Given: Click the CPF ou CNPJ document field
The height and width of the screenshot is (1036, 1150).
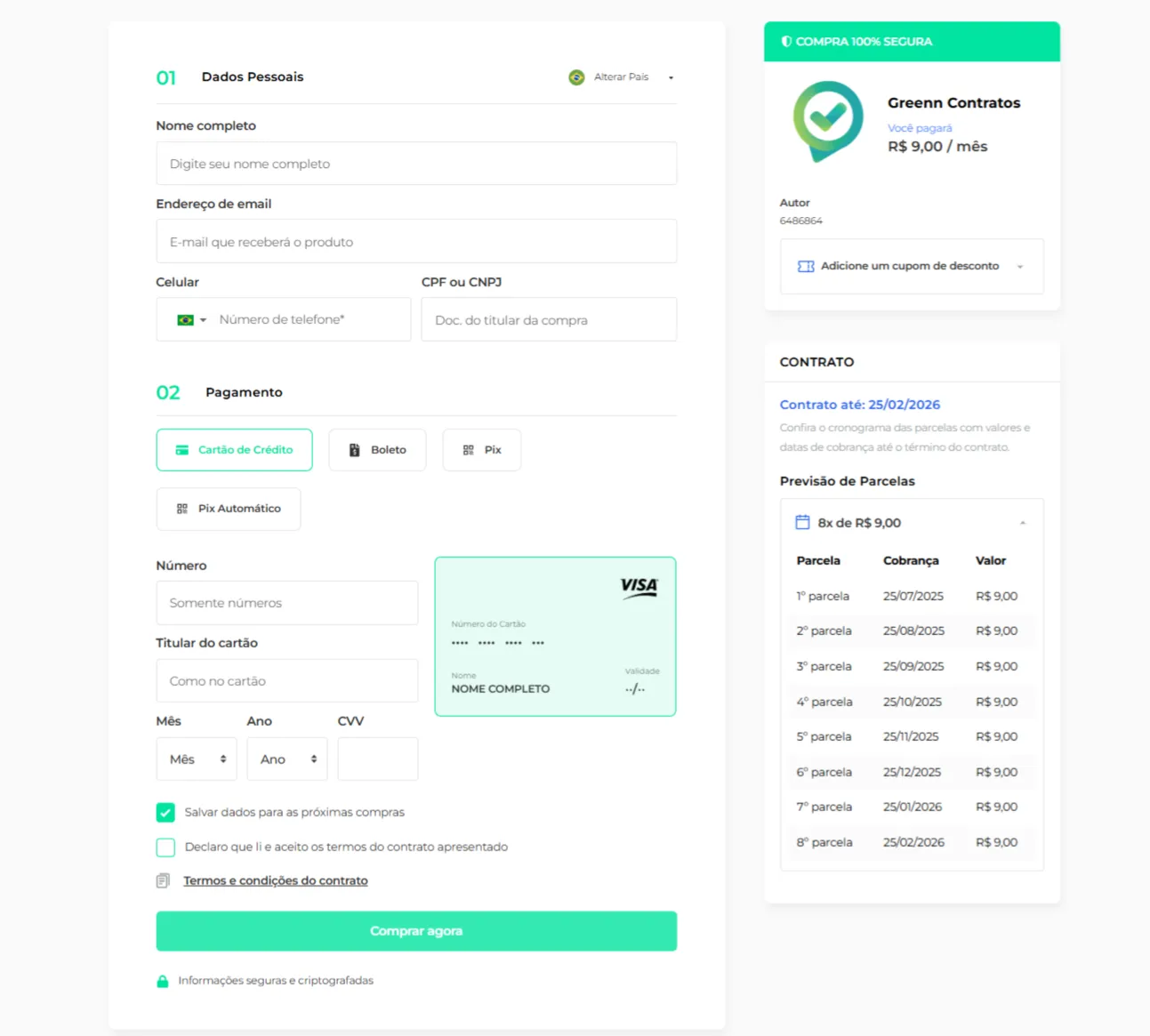Looking at the screenshot, I should click(x=549, y=320).
